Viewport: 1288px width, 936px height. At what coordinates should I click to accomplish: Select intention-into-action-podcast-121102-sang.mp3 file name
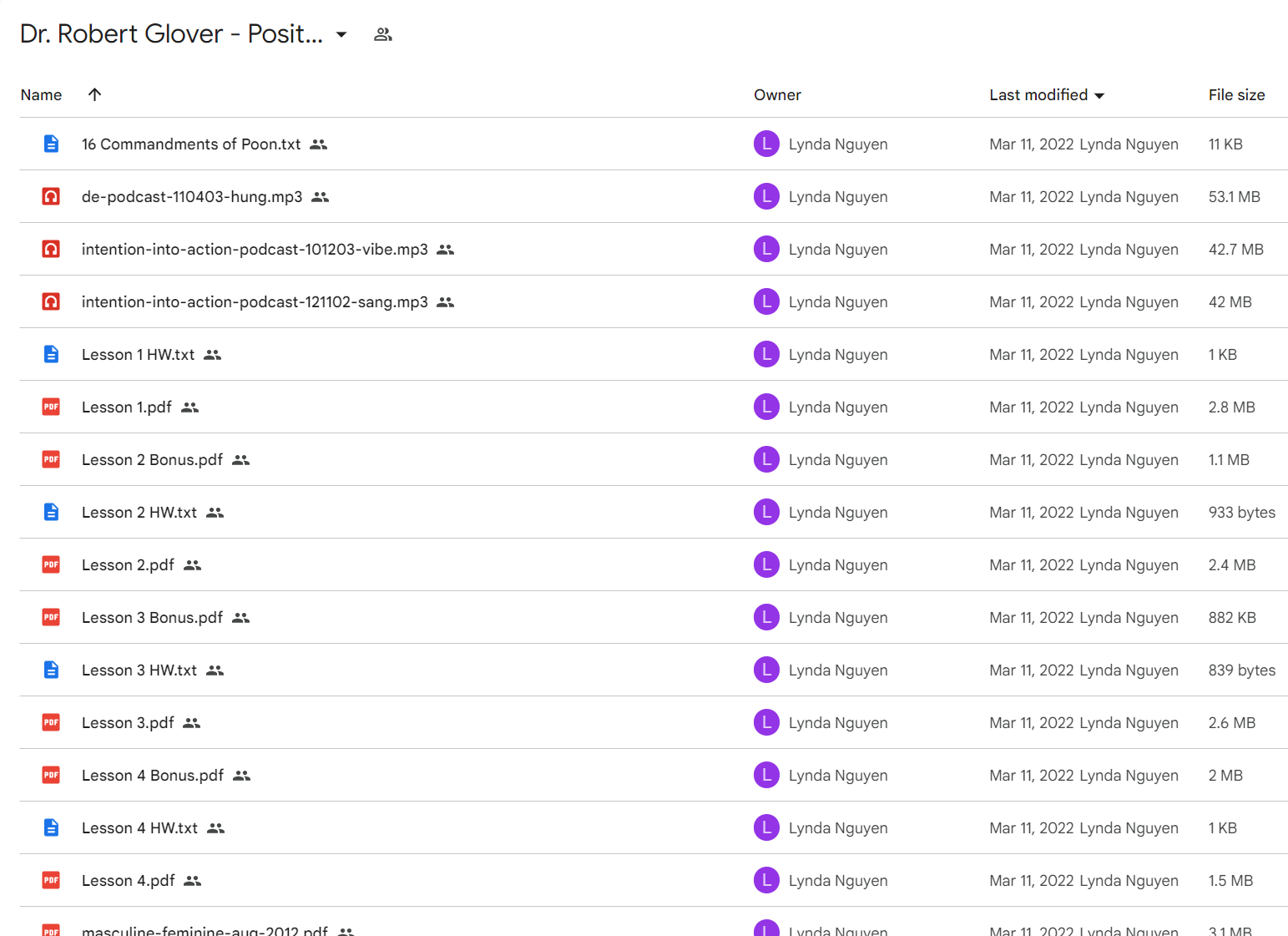tap(255, 302)
